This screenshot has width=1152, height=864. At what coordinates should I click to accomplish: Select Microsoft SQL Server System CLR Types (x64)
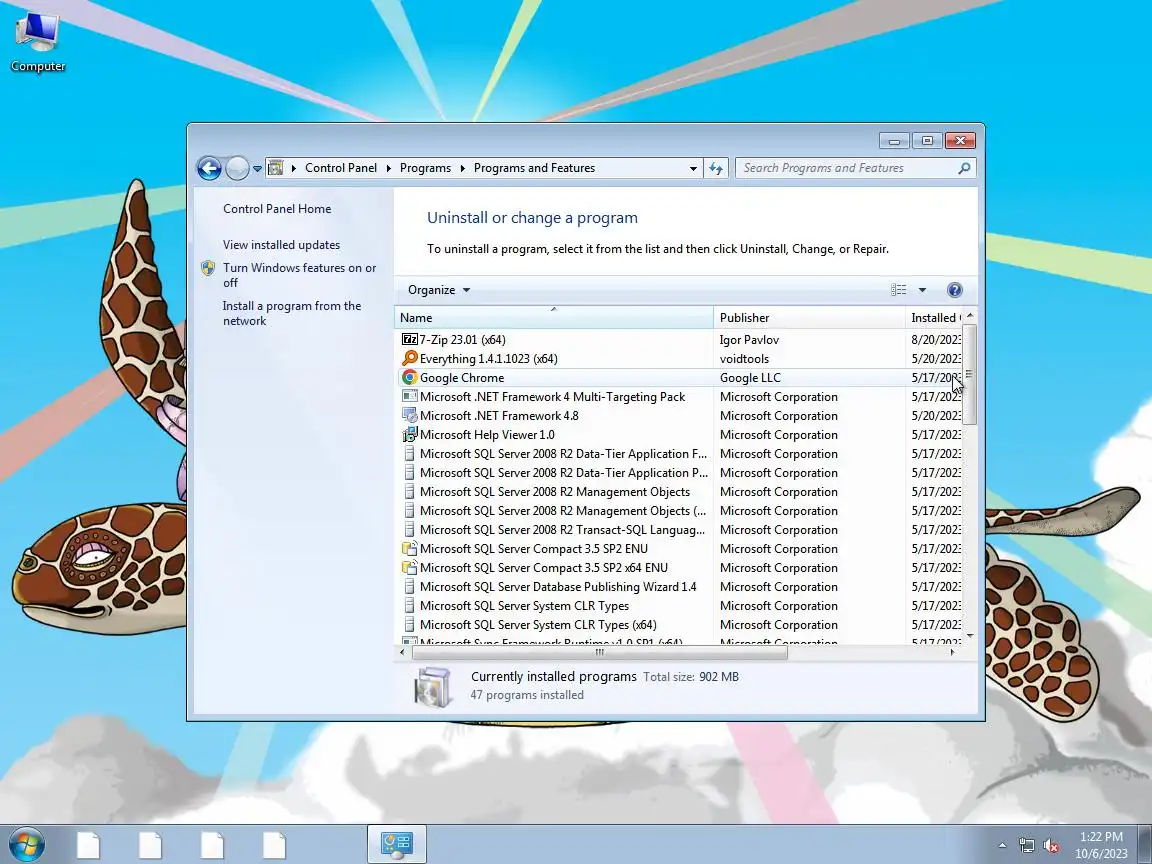click(x=678, y=624)
